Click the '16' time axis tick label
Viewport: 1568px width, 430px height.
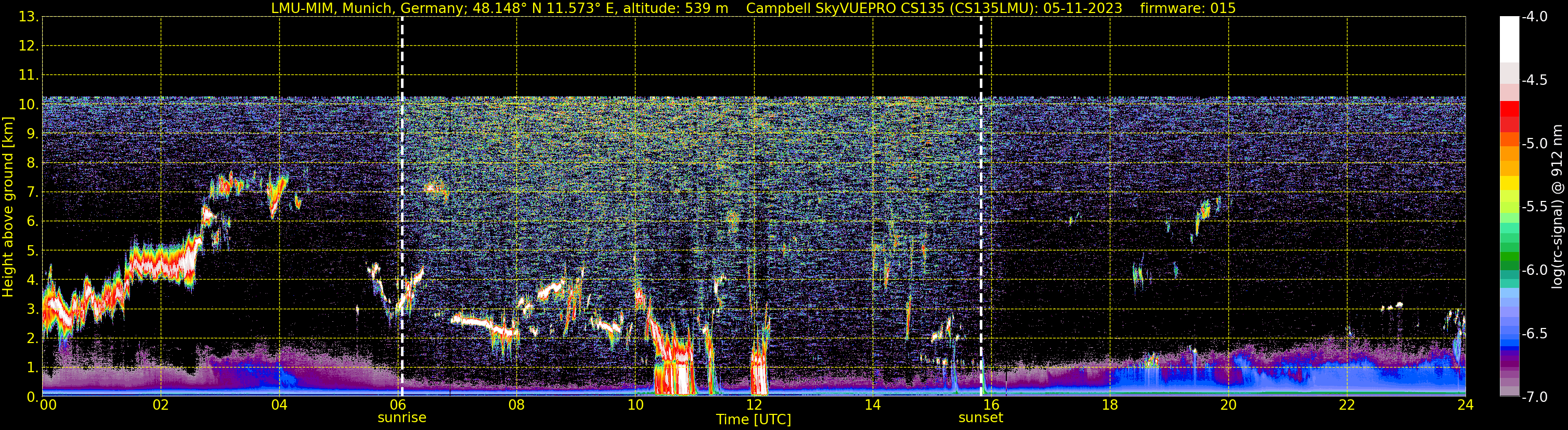[x=992, y=404]
